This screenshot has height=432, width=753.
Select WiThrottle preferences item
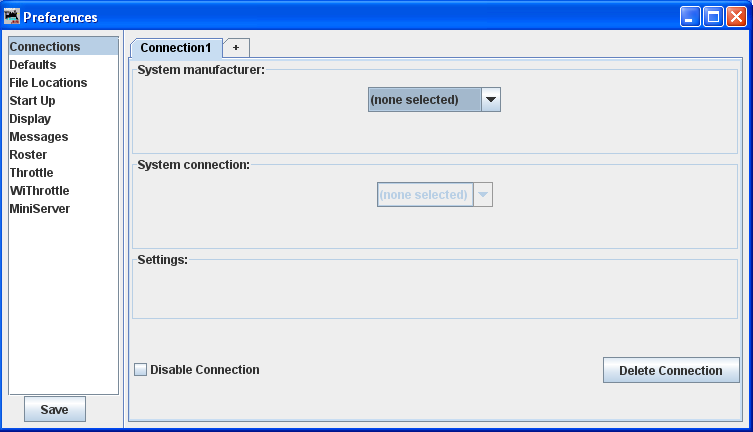[39, 191]
